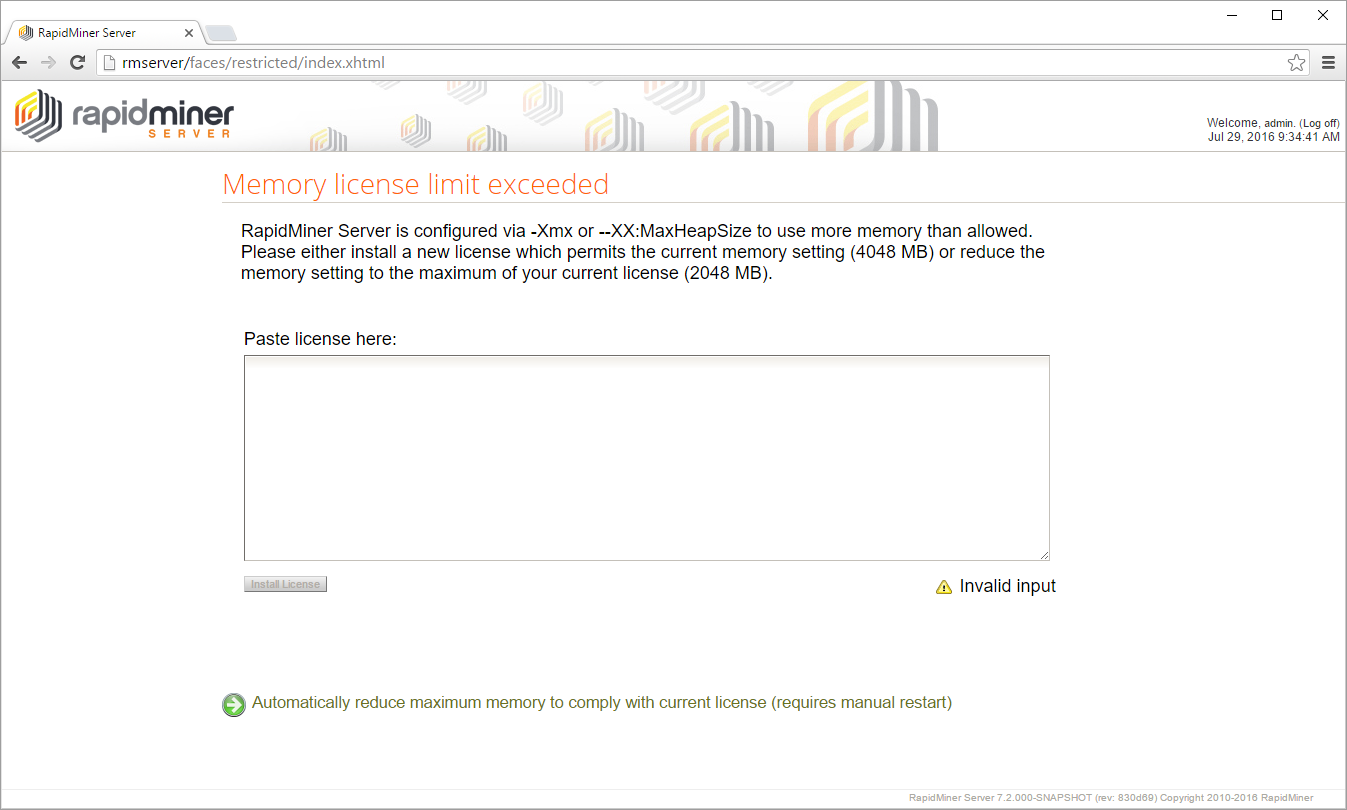Screen dimensions: 1347x810
Task: Click the Automatically reduce maximum memory link
Action: coord(601,703)
